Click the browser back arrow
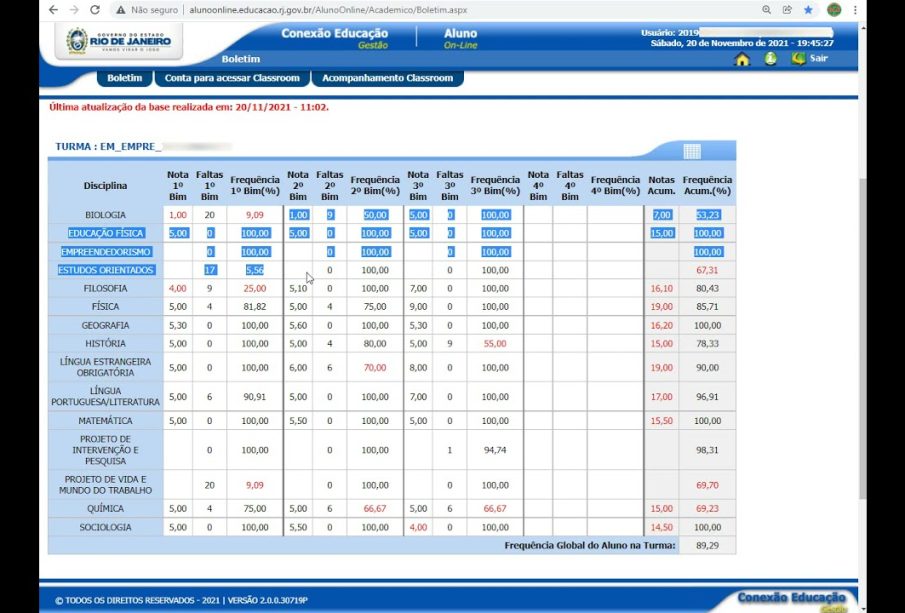 52,9
